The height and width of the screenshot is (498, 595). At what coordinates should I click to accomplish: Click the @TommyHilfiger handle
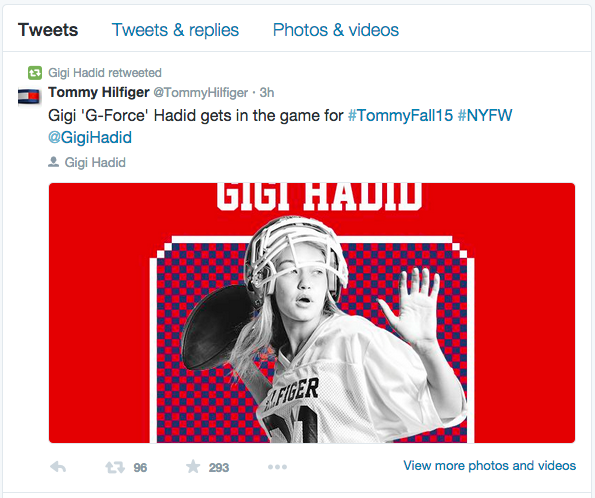point(200,93)
